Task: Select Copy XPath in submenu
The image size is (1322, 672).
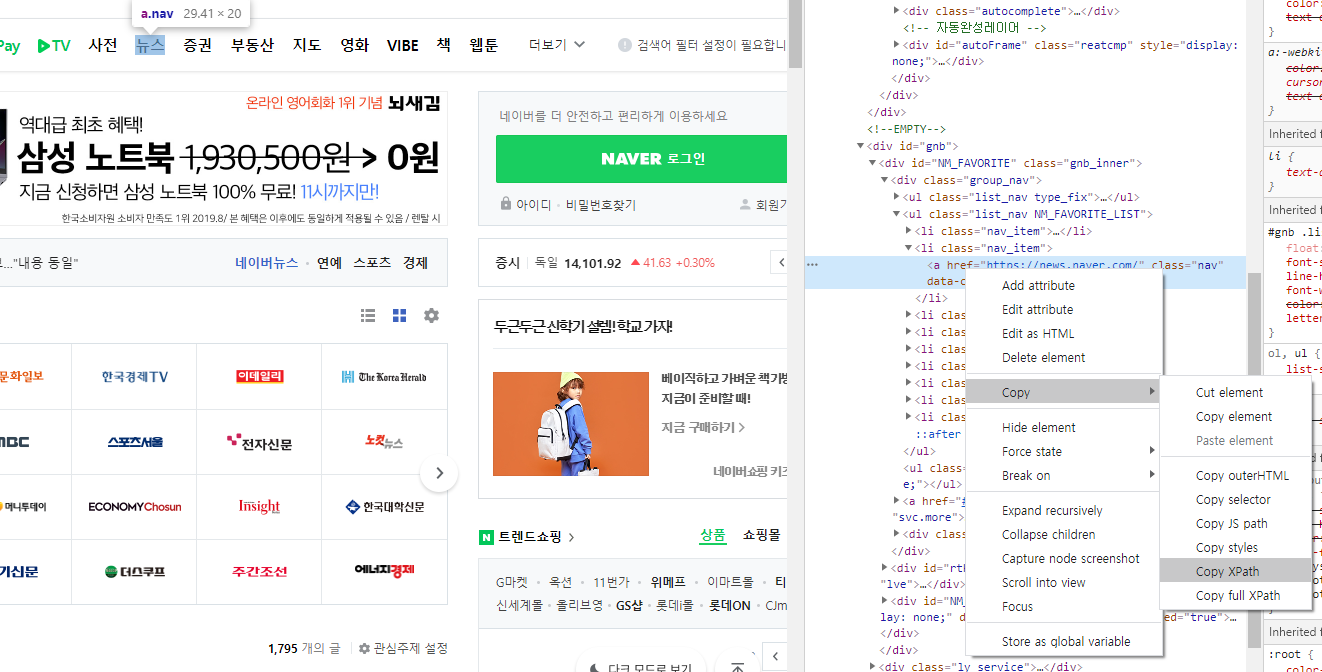Action: pos(1235,571)
